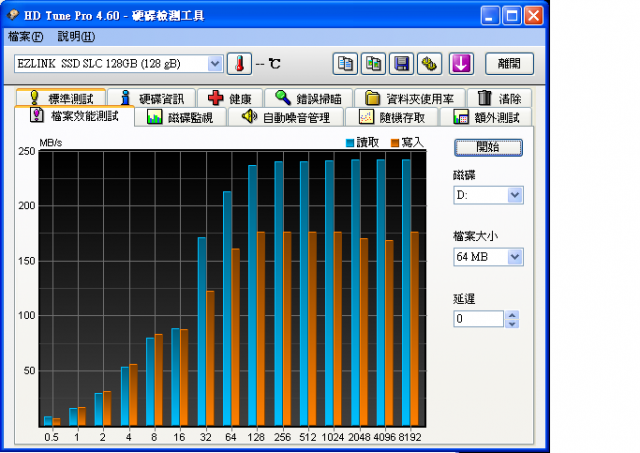This screenshot has width=640, height=453.
Task: Open the 檔案(F) menu
Action: 25,37
